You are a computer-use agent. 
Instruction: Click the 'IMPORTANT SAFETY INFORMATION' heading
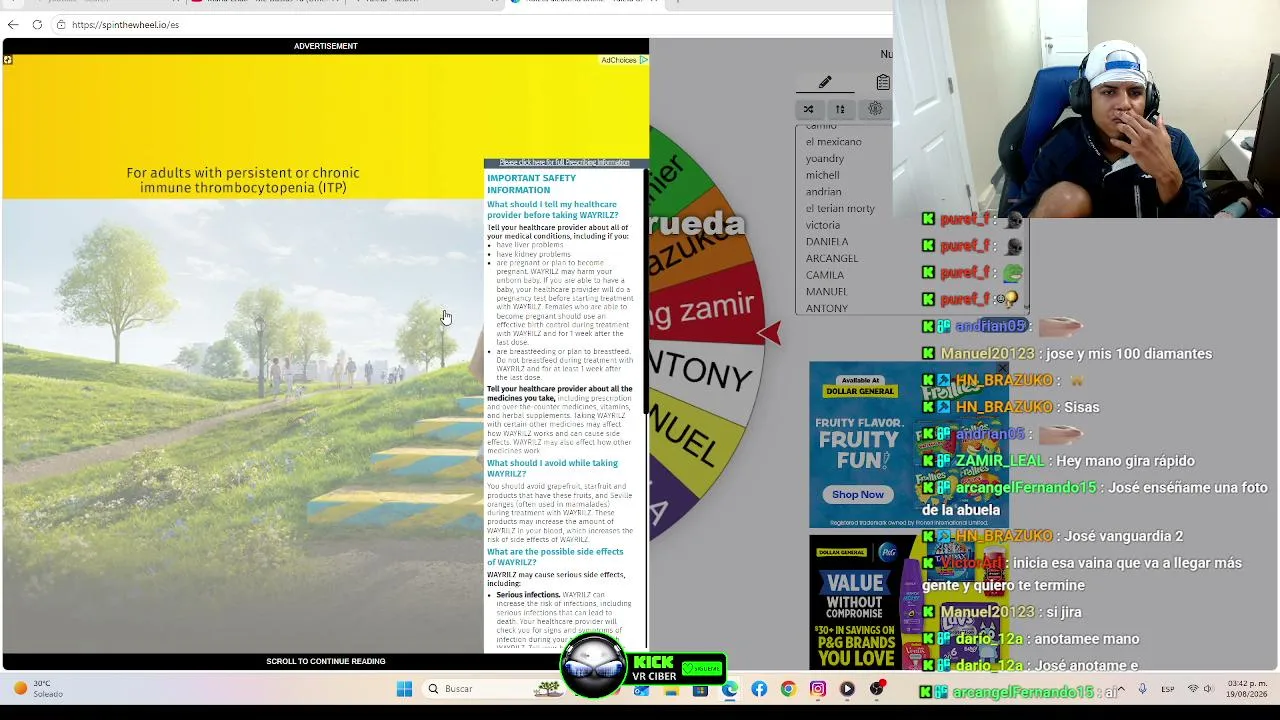pos(531,184)
